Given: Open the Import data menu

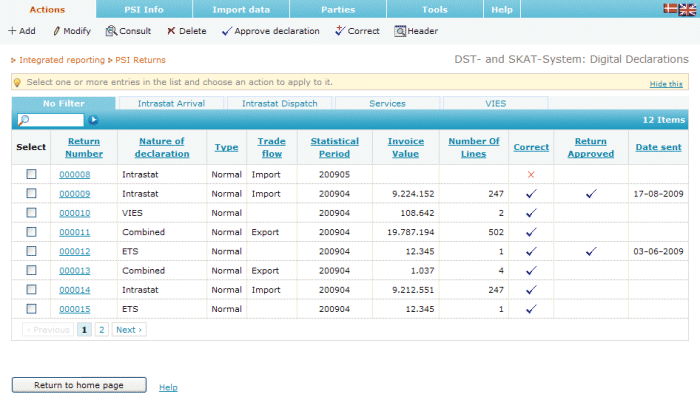Looking at the screenshot, I should click(x=241, y=9).
